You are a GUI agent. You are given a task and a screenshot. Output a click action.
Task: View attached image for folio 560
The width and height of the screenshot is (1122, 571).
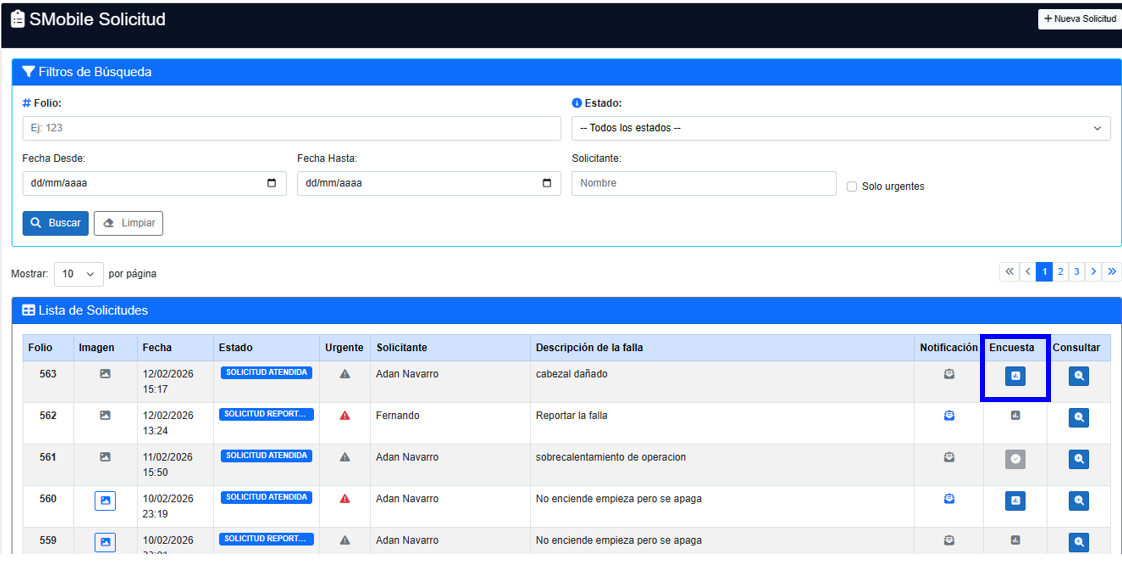(x=105, y=501)
